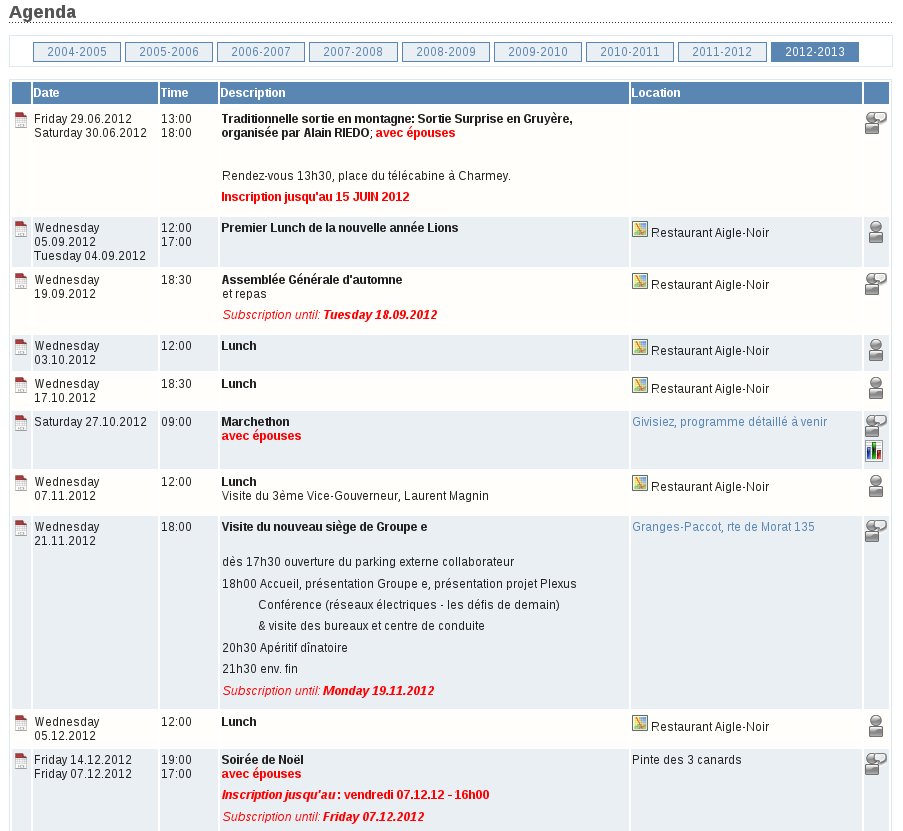903x831 pixels.
Task: Open calendar icon for 03.10.2012 Lunch
Action: 21,347
